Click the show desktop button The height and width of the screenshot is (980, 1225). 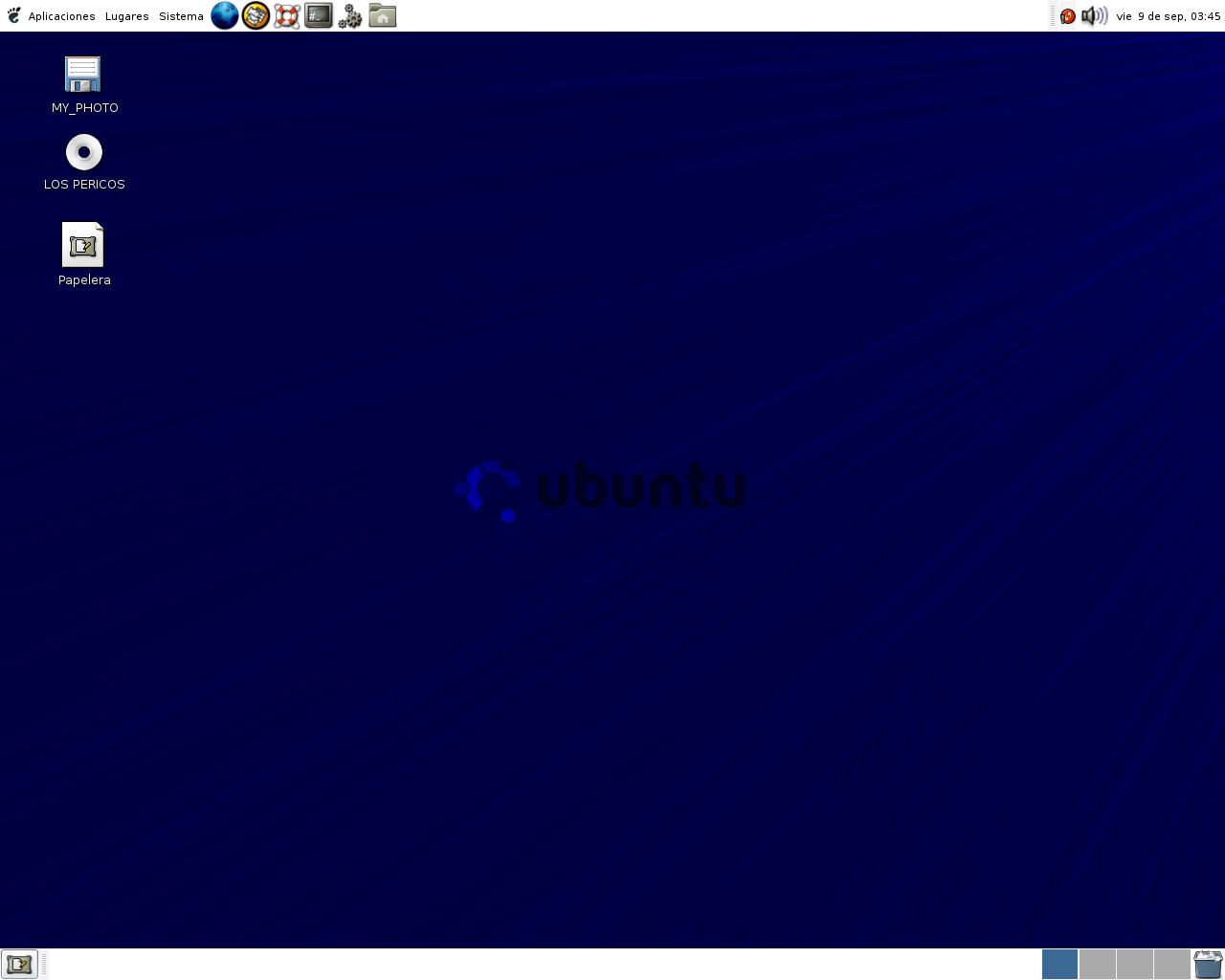(x=19, y=964)
